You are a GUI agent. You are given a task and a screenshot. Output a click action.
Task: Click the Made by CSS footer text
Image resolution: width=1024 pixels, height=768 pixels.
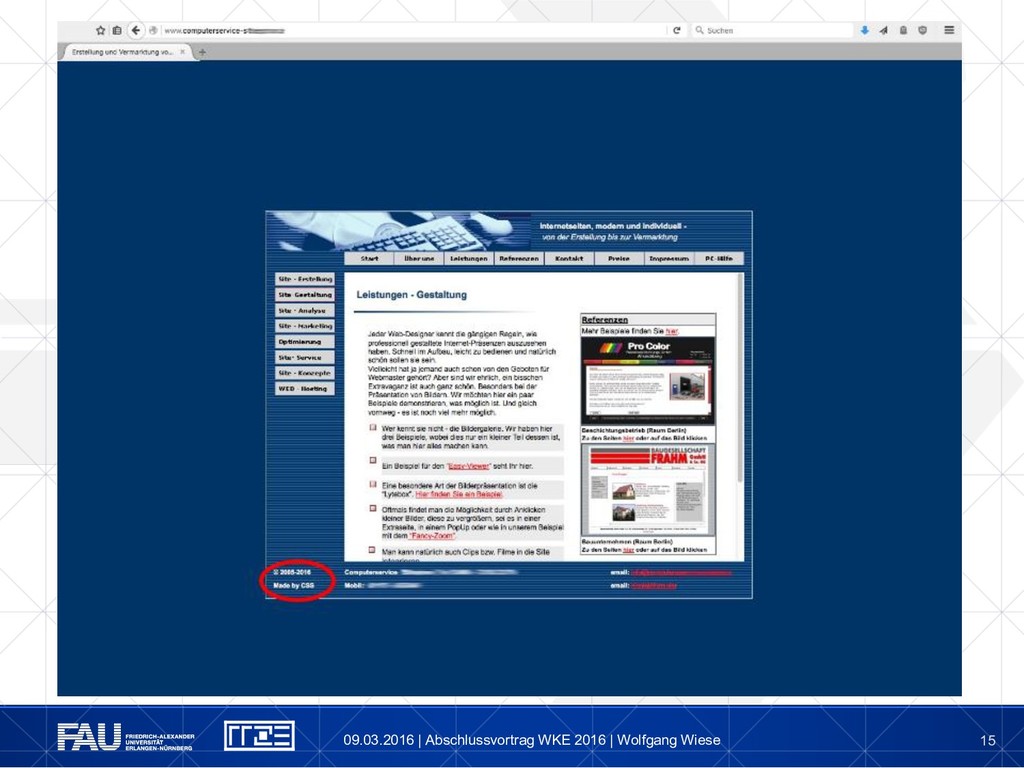[294, 586]
